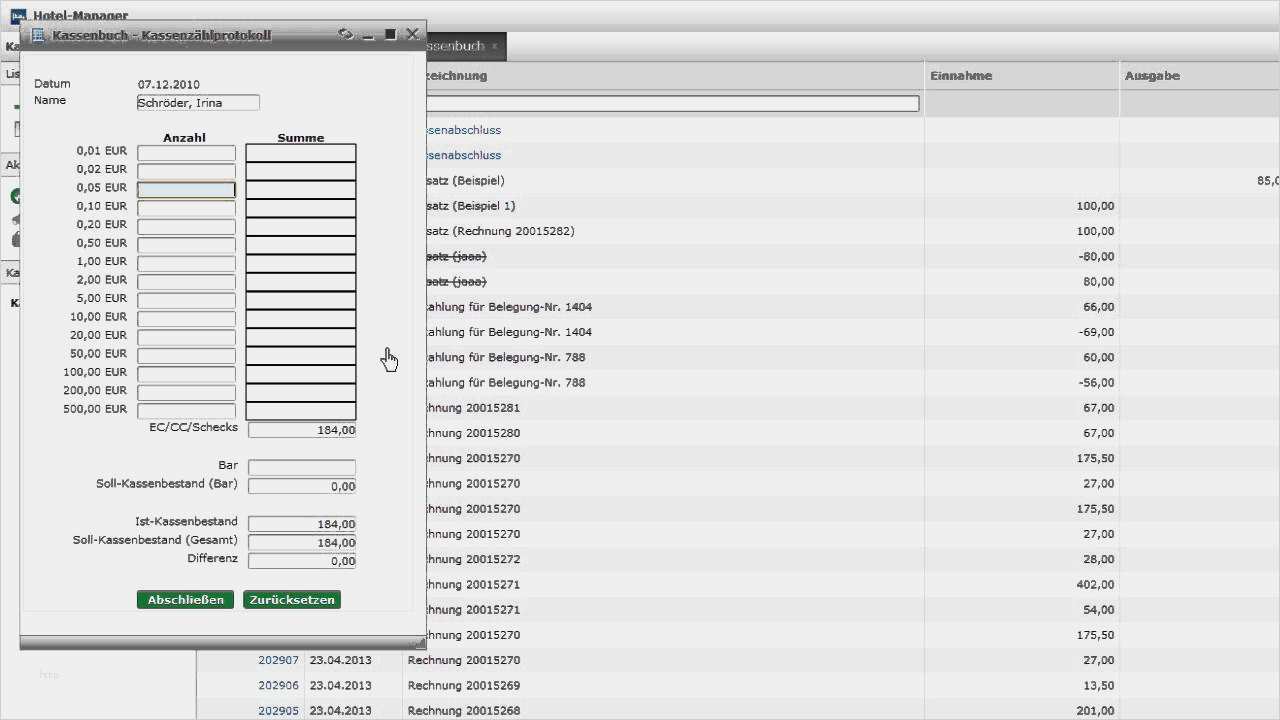Switch to the Kassenbuch tab
The height and width of the screenshot is (720, 1280).
455,46
